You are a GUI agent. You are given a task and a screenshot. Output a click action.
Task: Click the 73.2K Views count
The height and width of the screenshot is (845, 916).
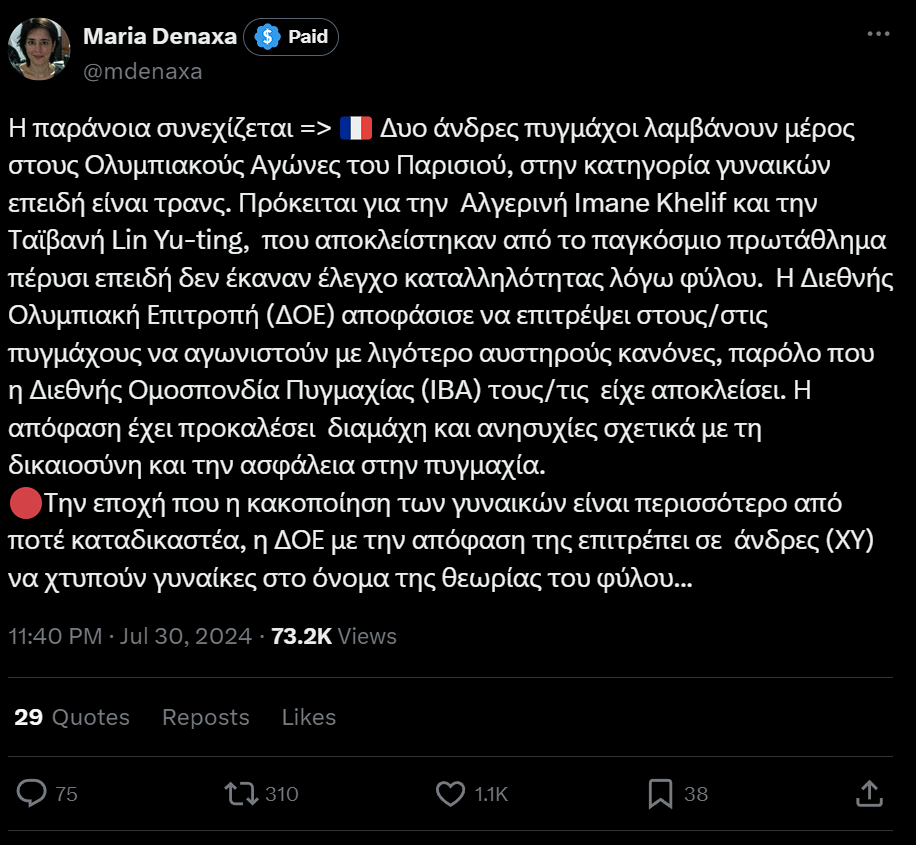point(334,636)
